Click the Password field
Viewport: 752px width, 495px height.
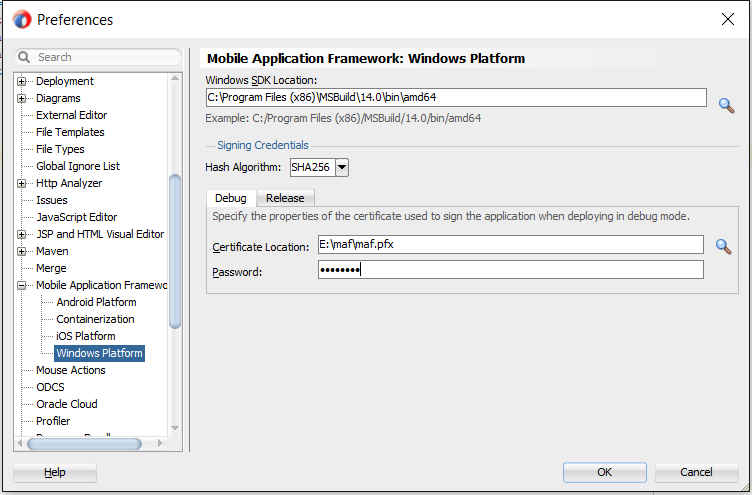point(510,270)
